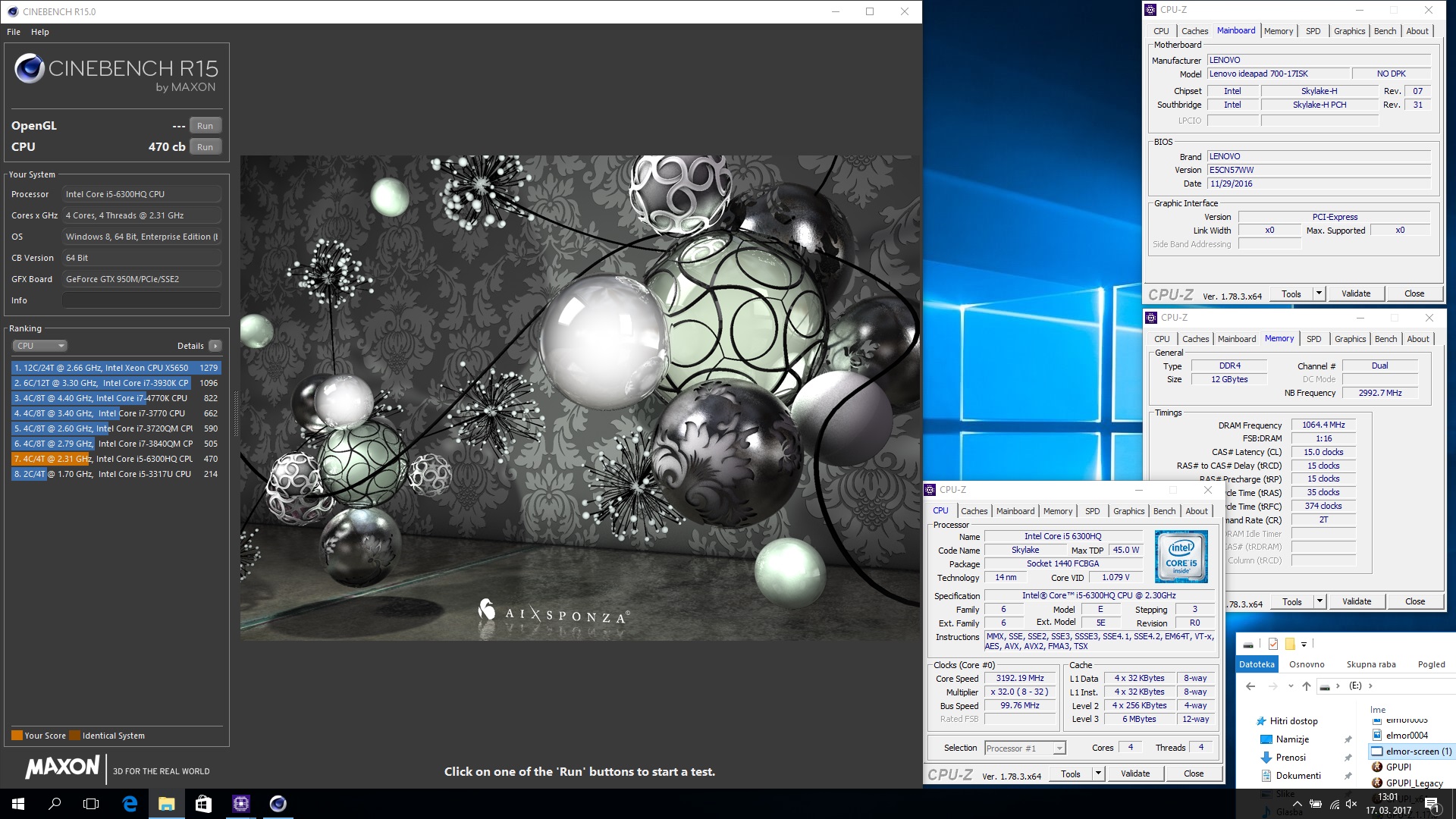Screen dimensions: 1456x819
Task: Click the Properties quick-access icon in Explorer
Action: 1273,644
